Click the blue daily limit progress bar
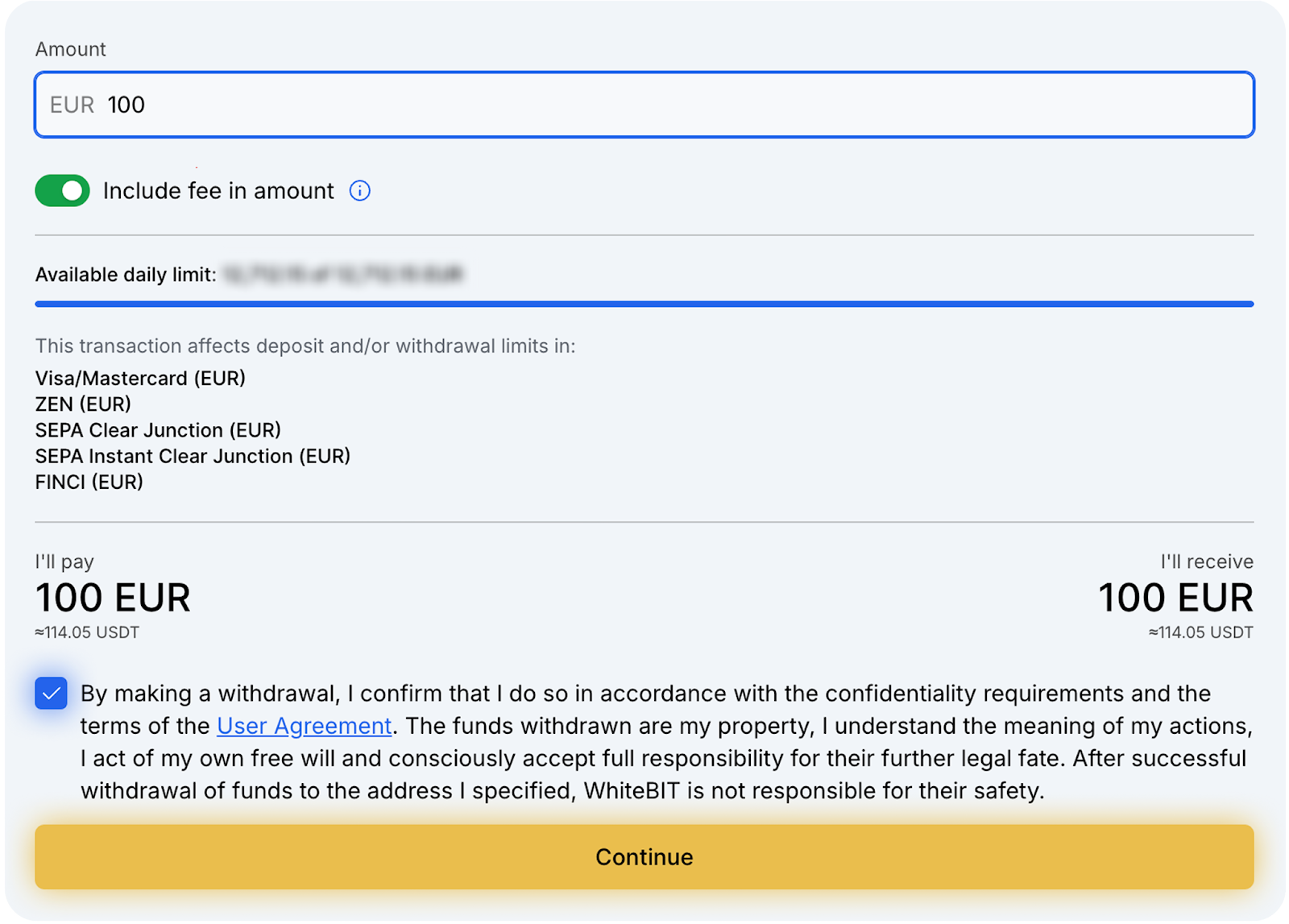This screenshot has height=924, width=1289. click(x=644, y=304)
